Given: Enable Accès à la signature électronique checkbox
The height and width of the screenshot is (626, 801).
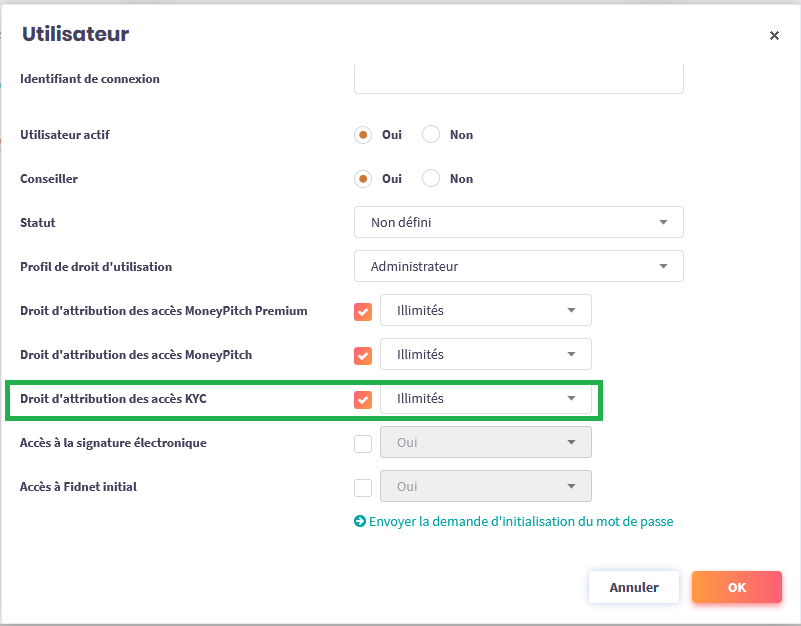Looking at the screenshot, I should point(363,443).
